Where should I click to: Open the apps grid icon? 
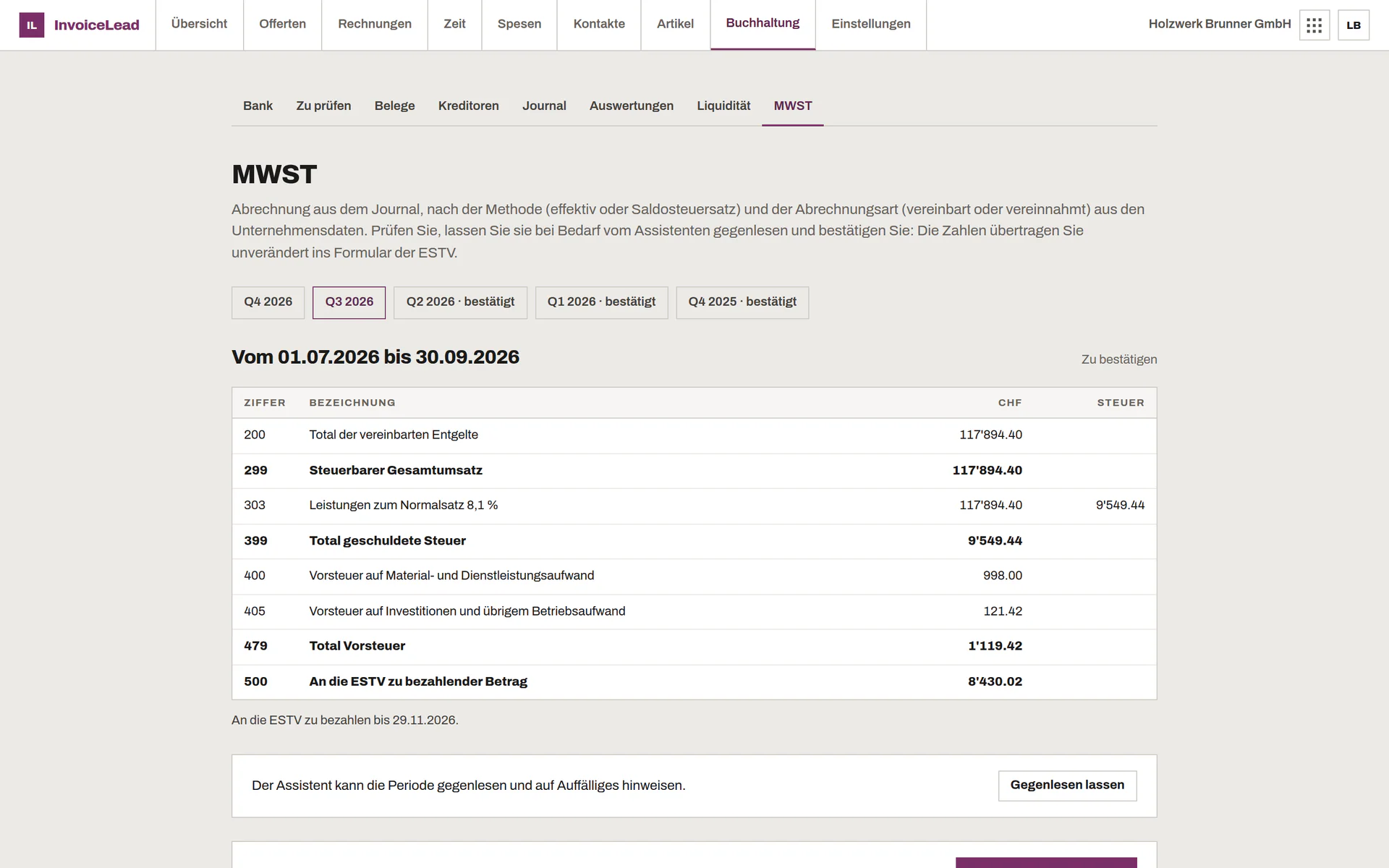[1314, 25]
